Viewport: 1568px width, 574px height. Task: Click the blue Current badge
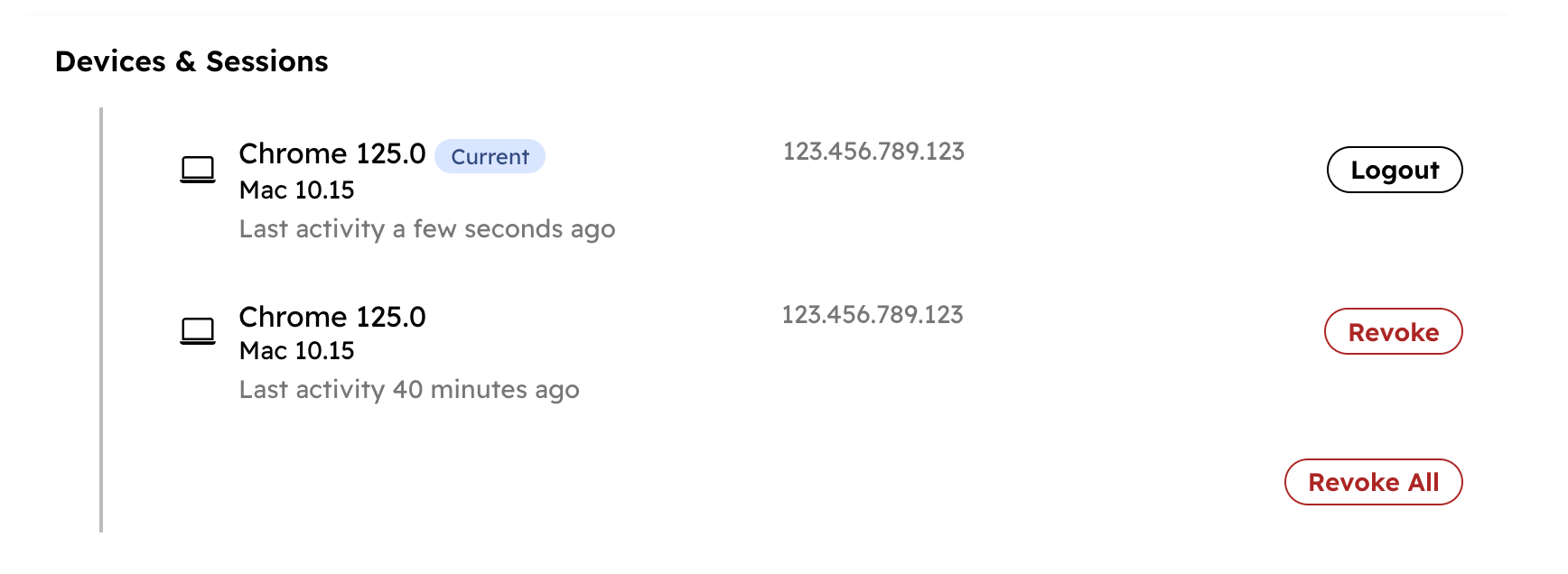coord(490,156)
